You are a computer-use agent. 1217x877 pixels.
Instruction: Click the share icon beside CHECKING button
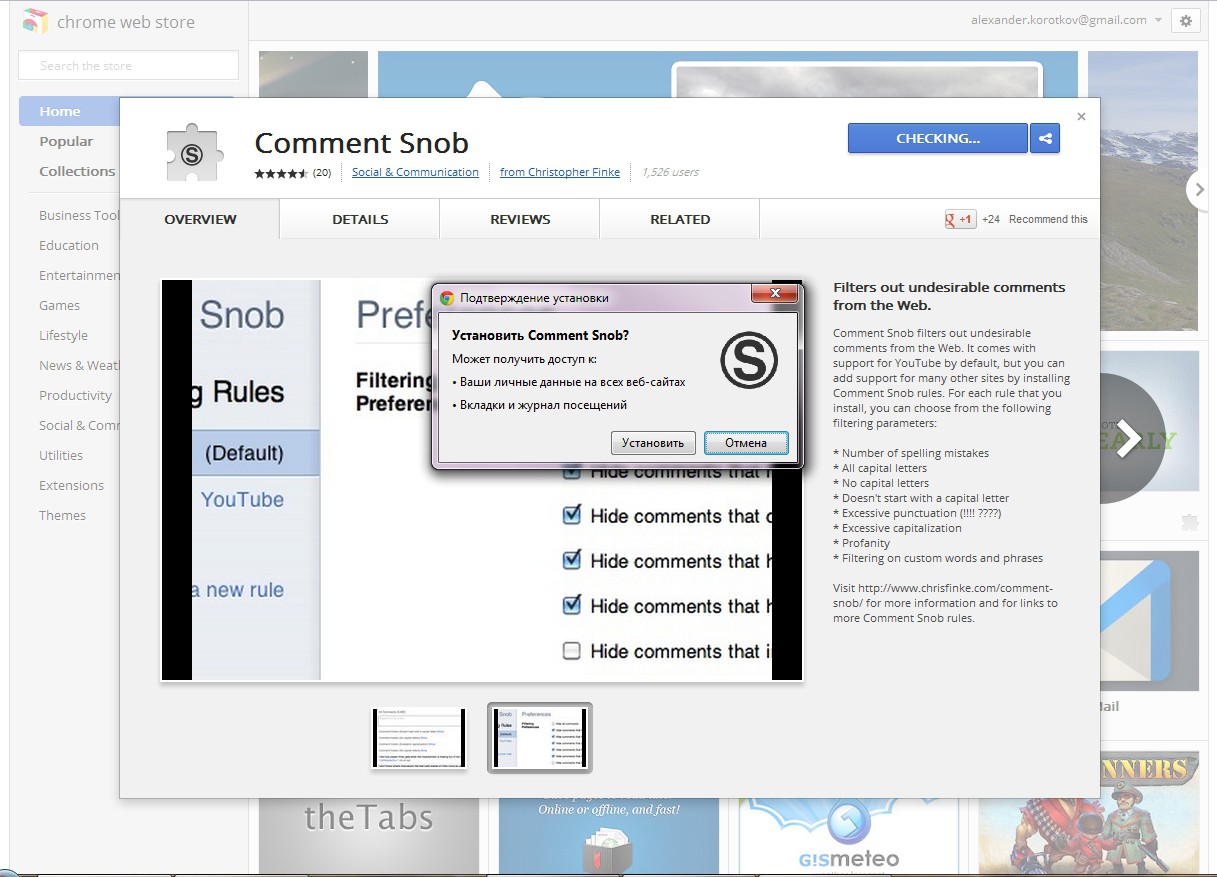pos(1045,139)
